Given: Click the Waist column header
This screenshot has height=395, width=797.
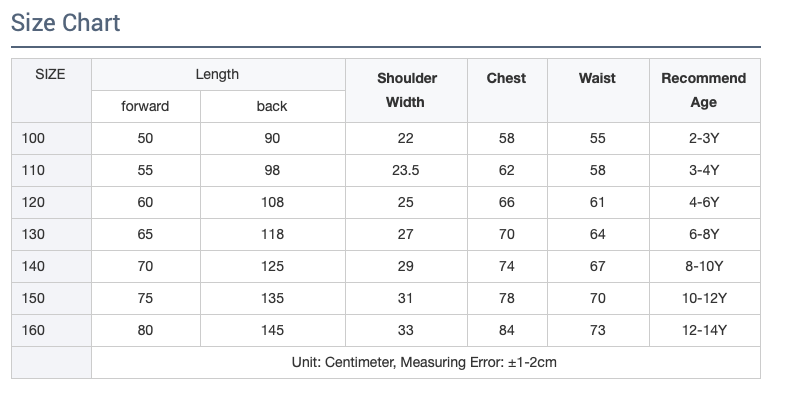Looking at the screenshot, I should click(598, 90).
